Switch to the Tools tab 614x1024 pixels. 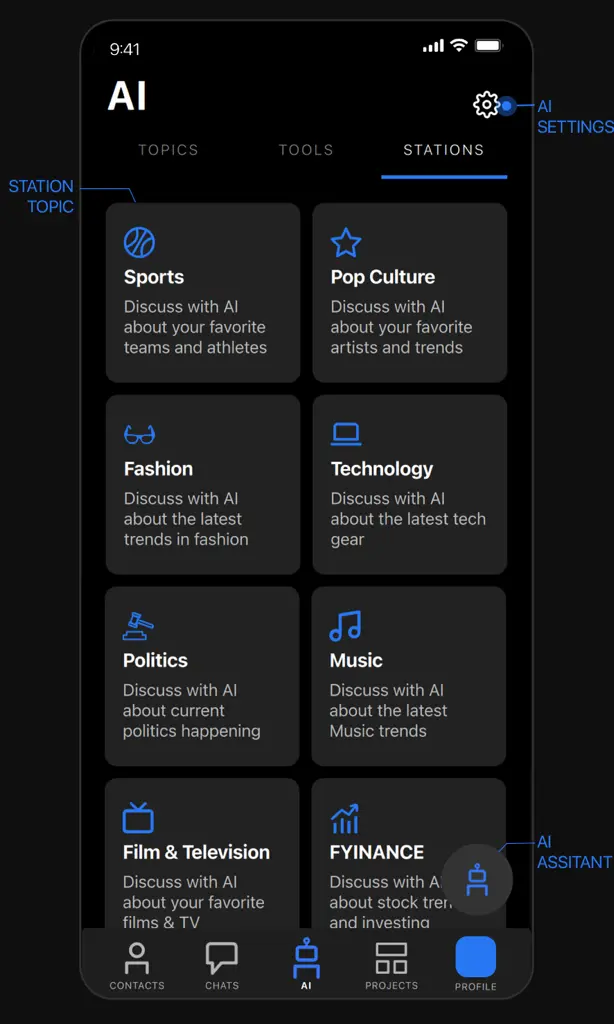[x=306, y=150]
